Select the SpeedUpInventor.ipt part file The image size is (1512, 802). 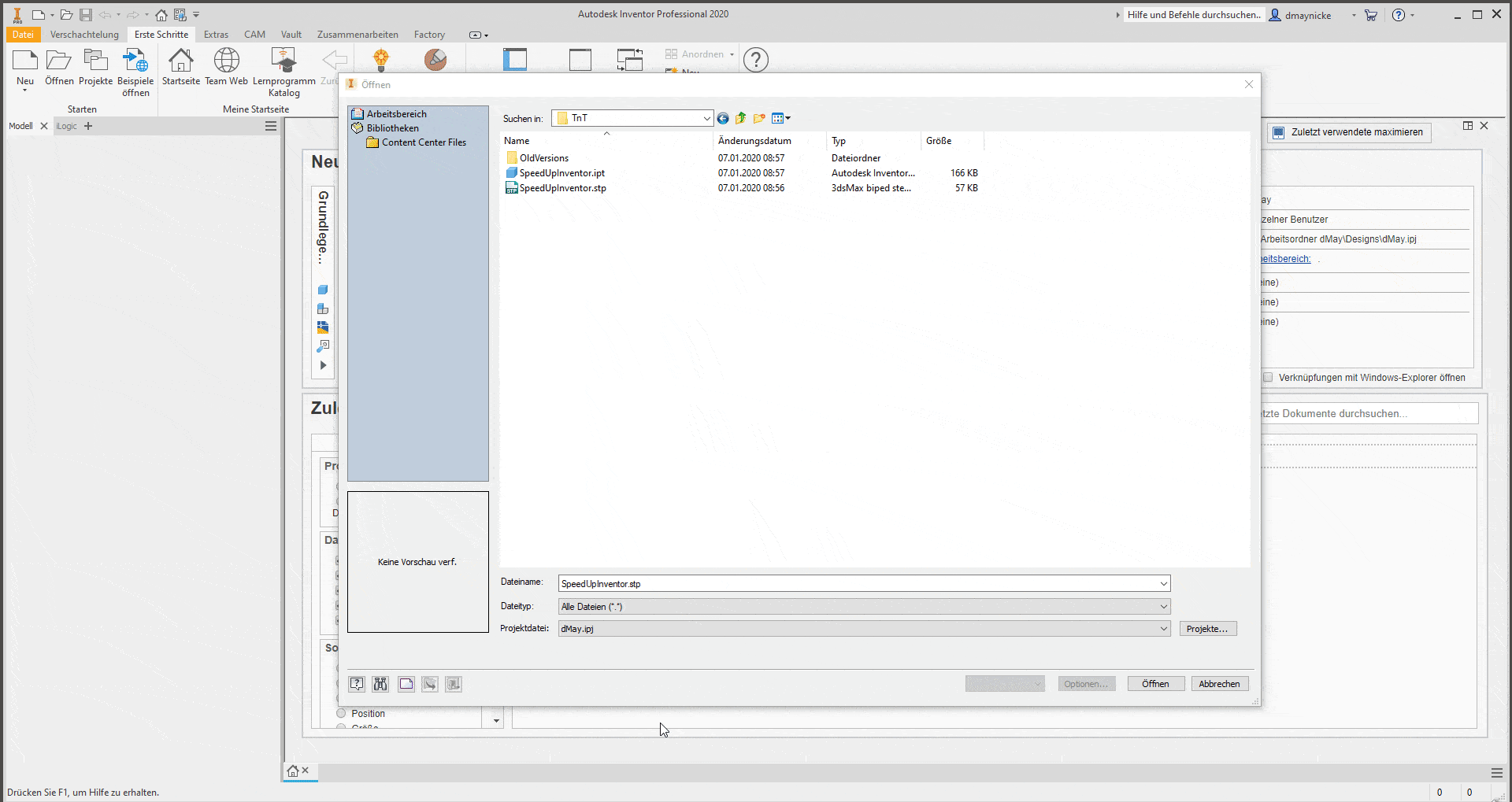pyautogui.click(x=561, y=173)
